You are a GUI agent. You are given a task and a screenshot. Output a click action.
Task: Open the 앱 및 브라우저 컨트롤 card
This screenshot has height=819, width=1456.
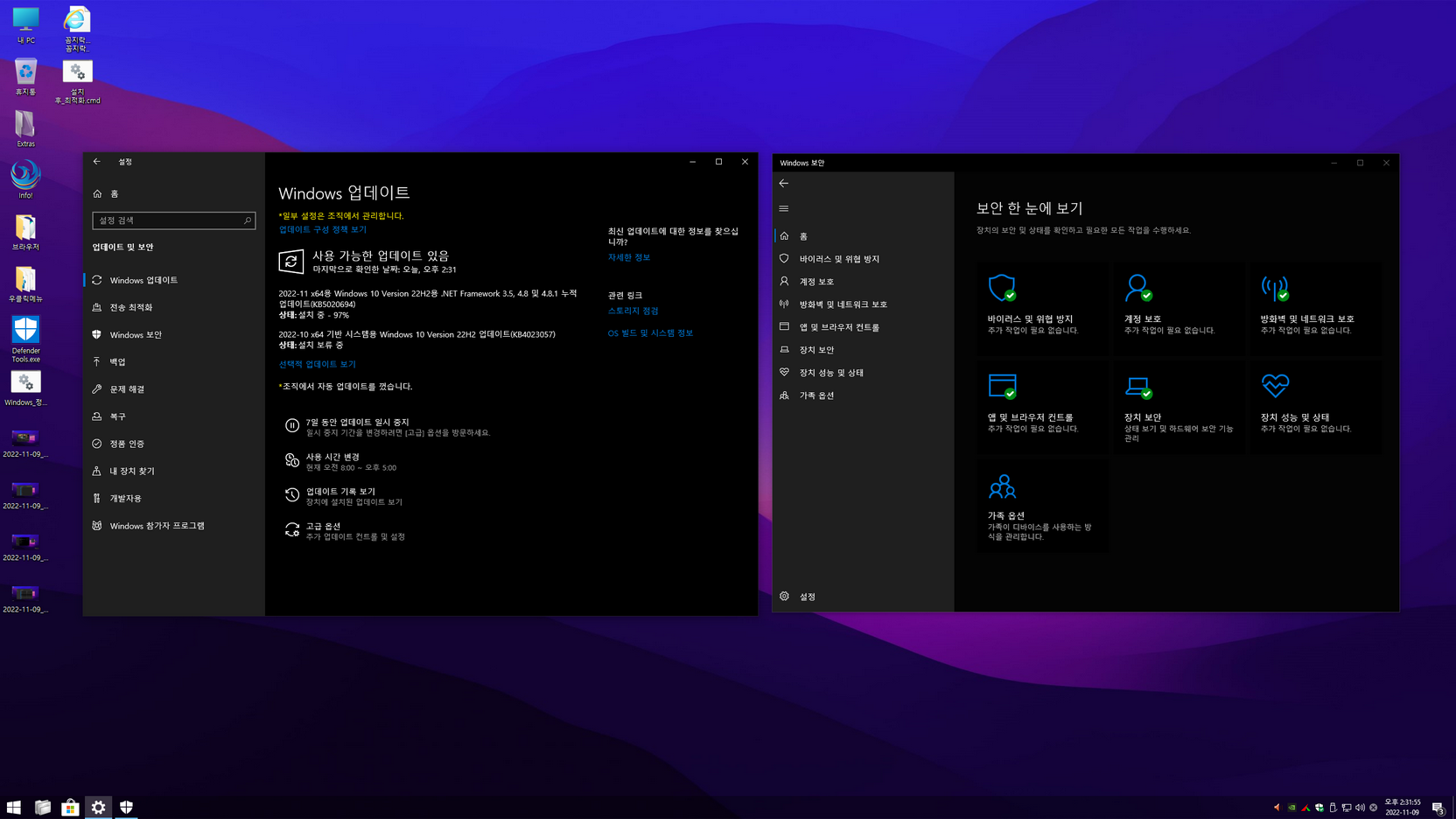tap(1042, 408)
